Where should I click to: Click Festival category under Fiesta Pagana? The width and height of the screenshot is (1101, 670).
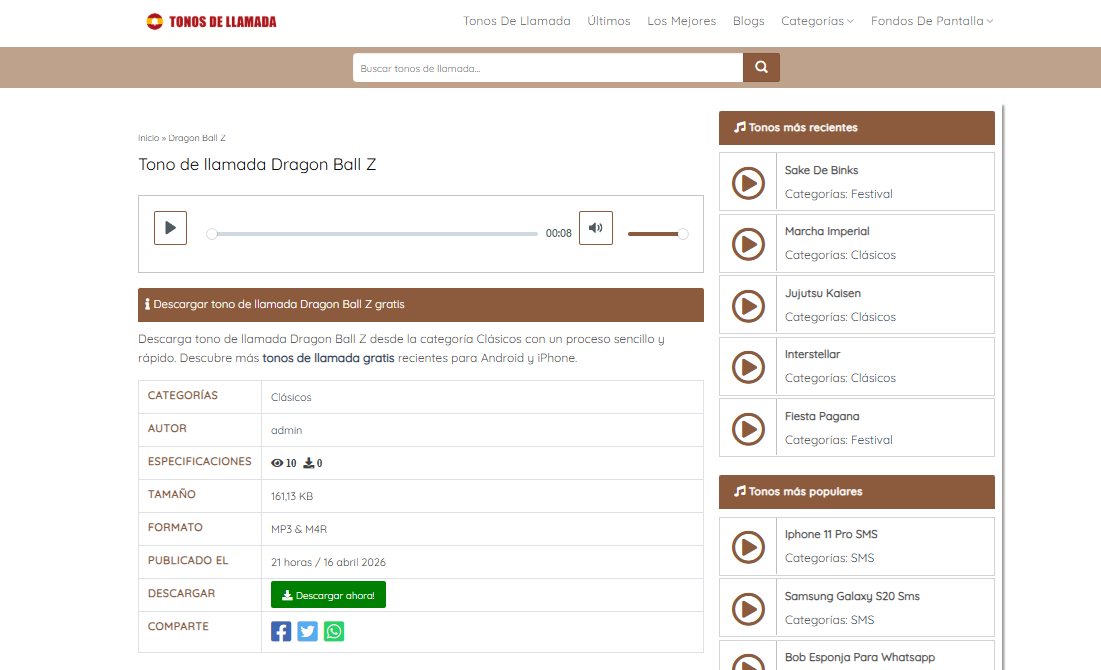pyautogui.click(x=871, y=440)
